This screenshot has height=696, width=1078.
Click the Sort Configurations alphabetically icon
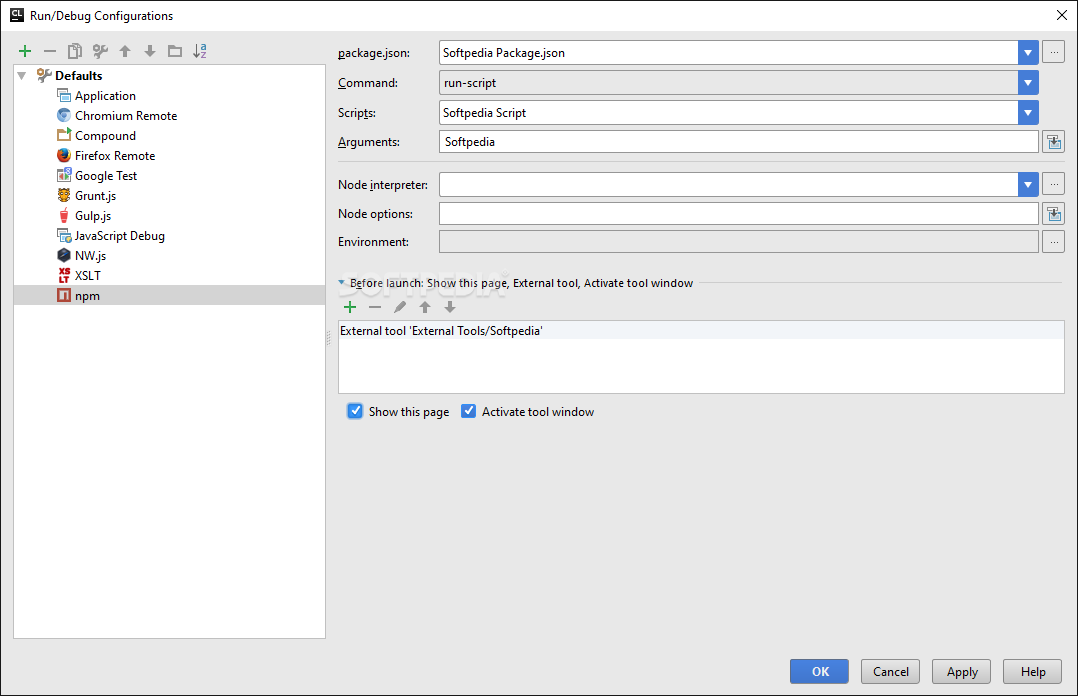(200, 51)
